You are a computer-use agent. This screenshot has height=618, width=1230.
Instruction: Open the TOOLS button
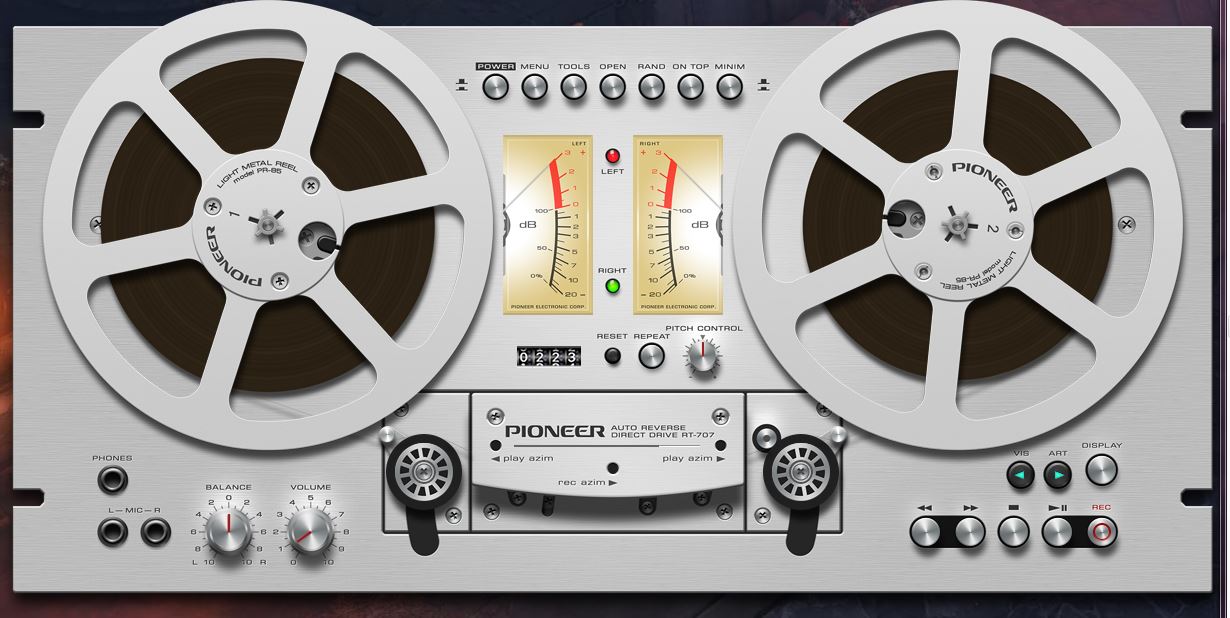coord(573,87)
